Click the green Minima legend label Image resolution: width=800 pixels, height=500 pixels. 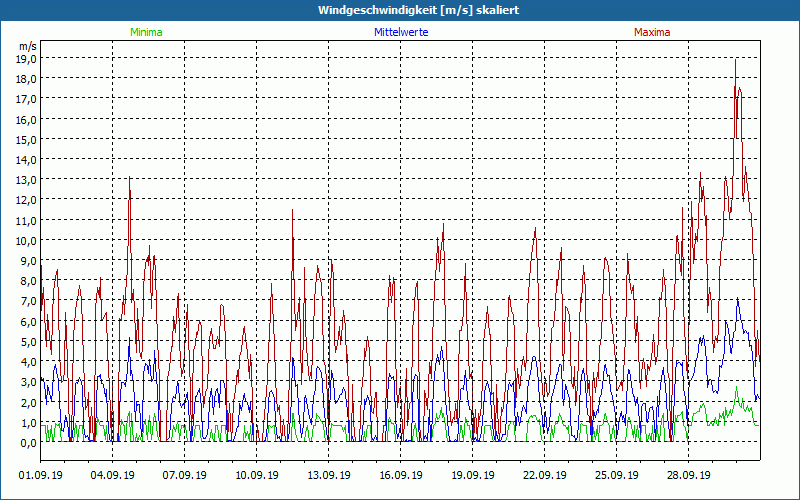coord(146,32)
